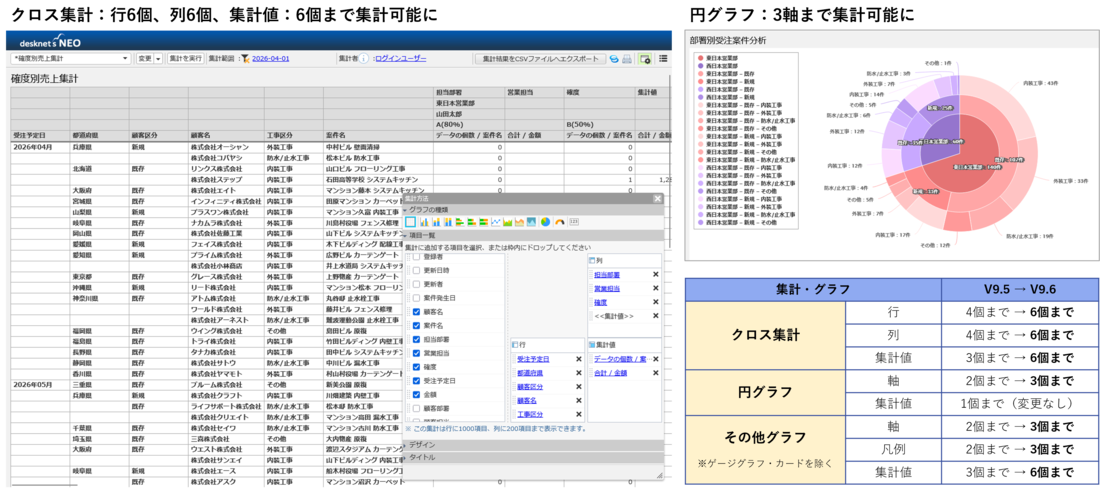Screen dimensions: 1100x488
Task: Expand the デザイン section
Action: 532,445
